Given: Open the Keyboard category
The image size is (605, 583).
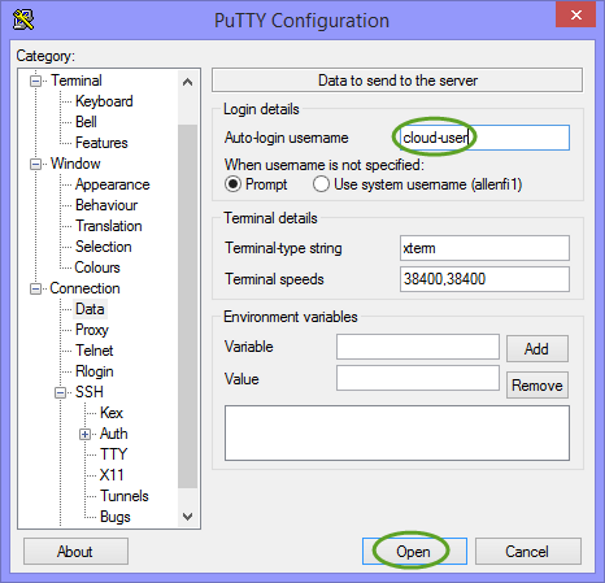Looking at the screenshot, I should [104, 101].
